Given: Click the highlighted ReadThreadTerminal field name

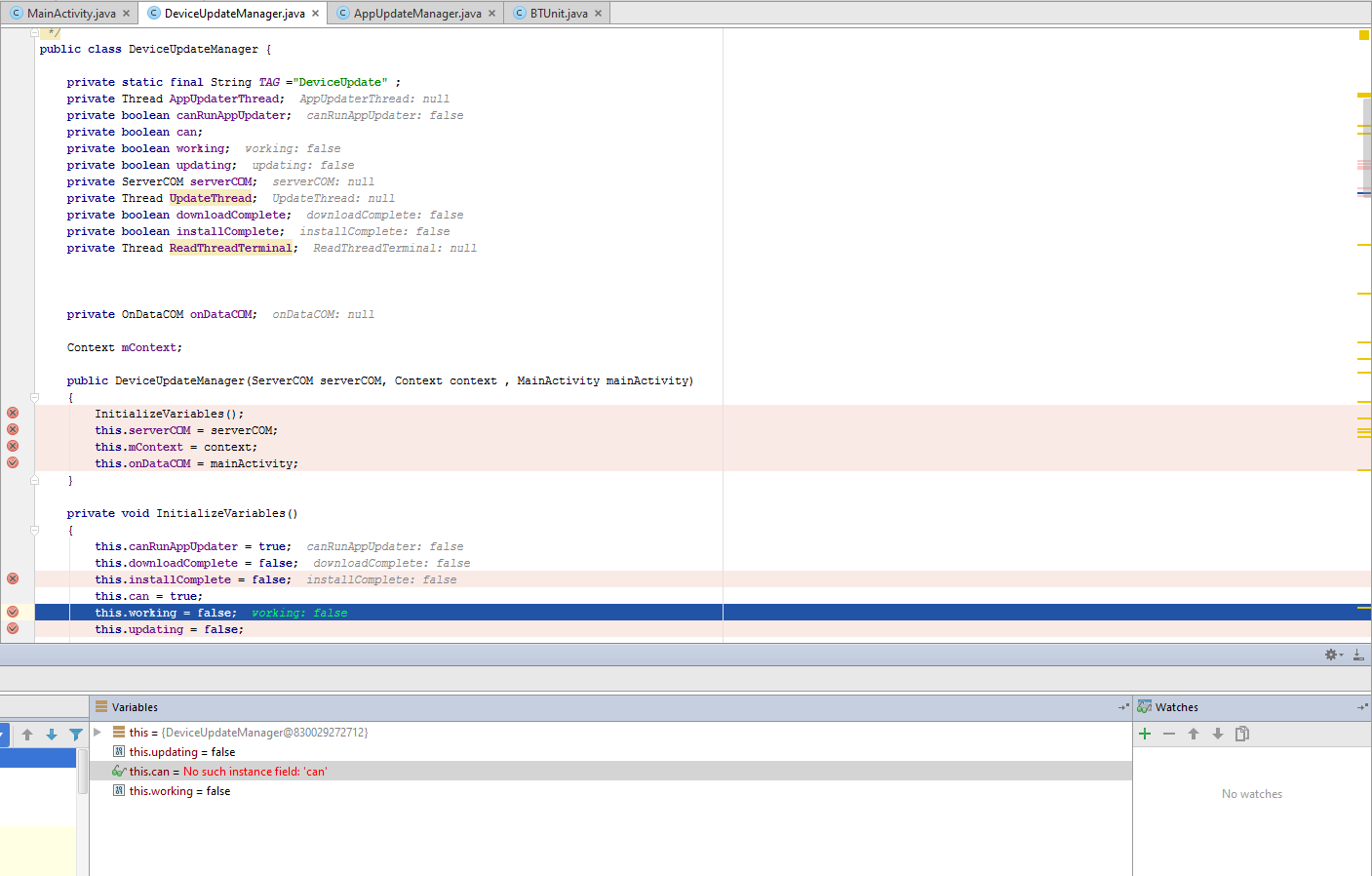Looking at the screenshot, I should 230,248.
